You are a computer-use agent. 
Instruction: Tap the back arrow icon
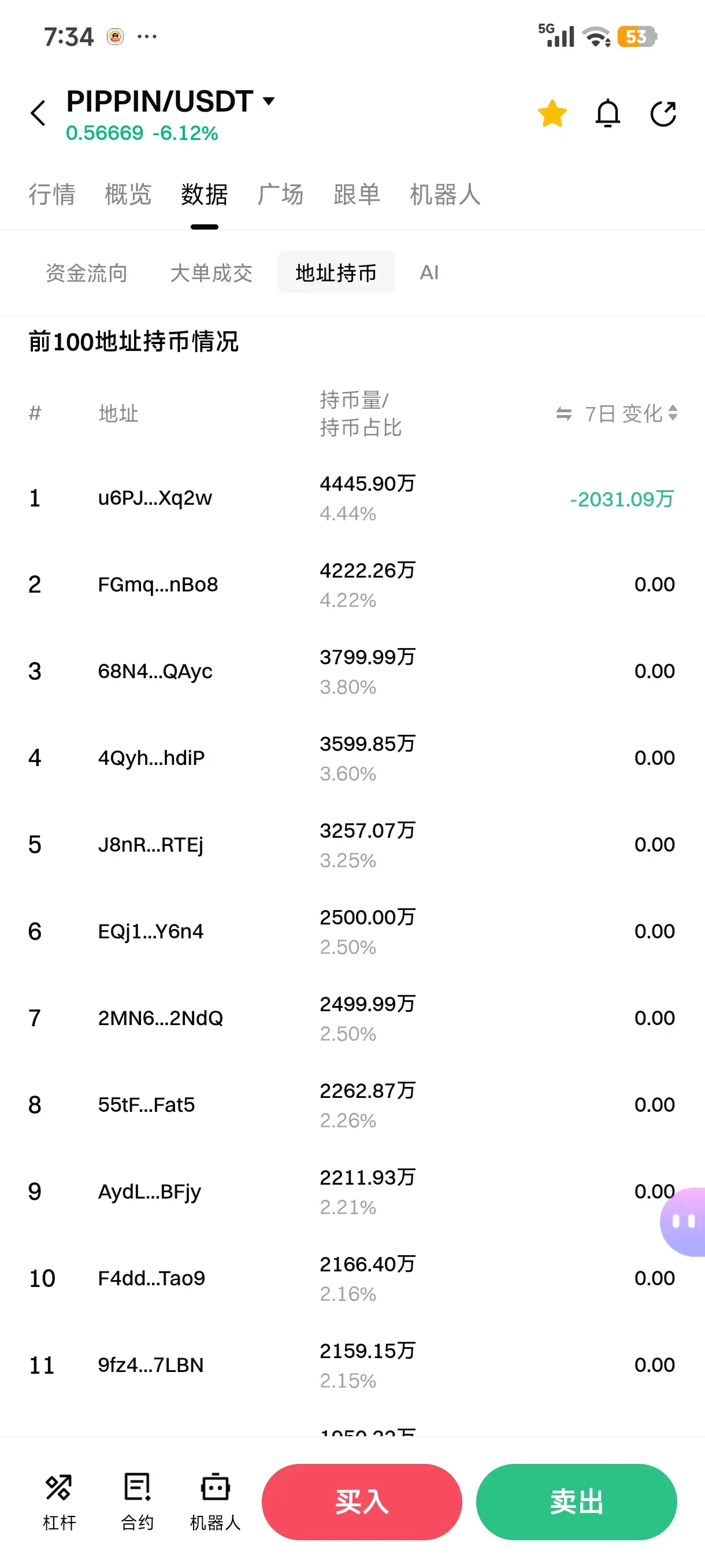pos(38,113)
